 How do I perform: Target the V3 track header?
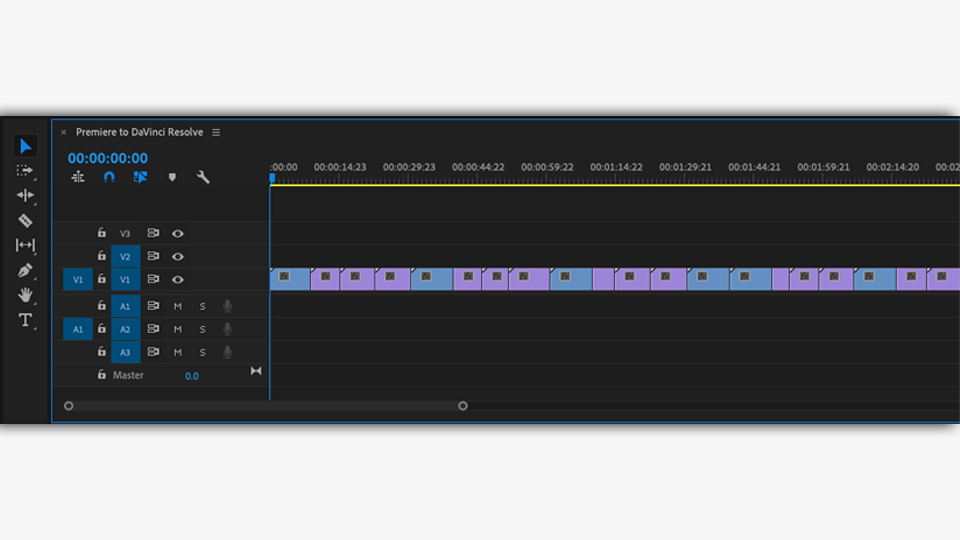(125, 233)
